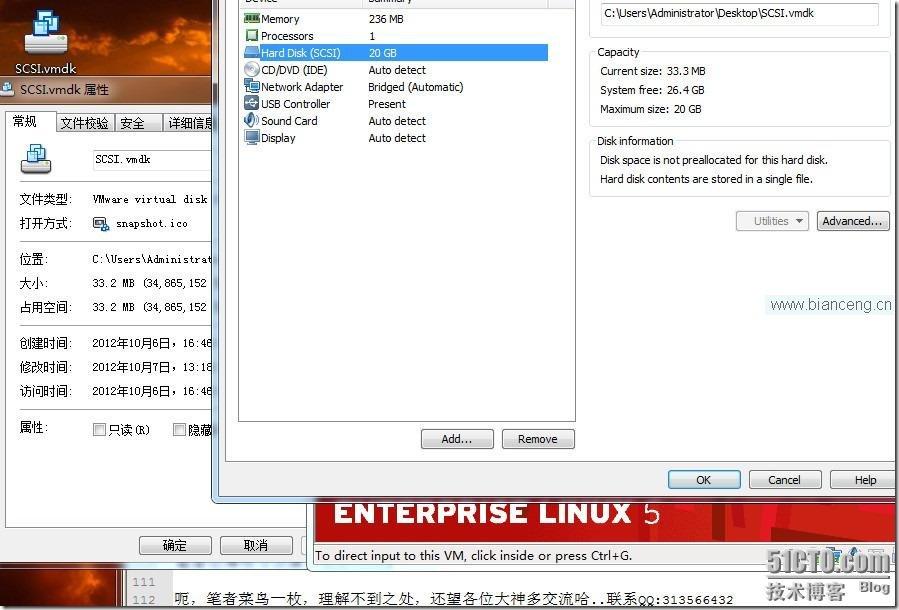Click the disk file path field
Screen dimensions: 899x610
(740, 14)
